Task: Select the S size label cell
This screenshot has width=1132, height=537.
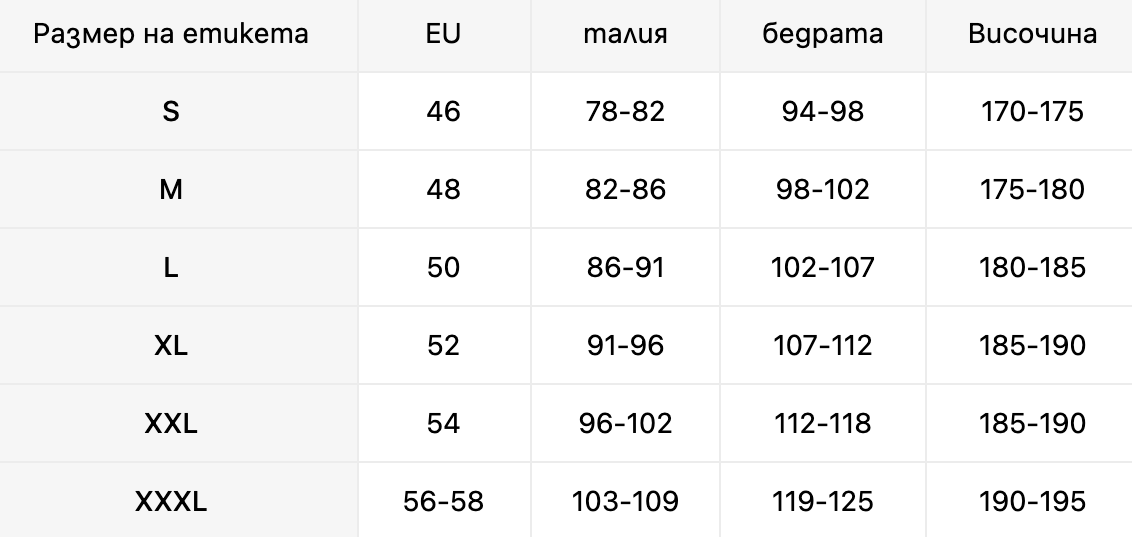Action: click(x=171, y=111)
